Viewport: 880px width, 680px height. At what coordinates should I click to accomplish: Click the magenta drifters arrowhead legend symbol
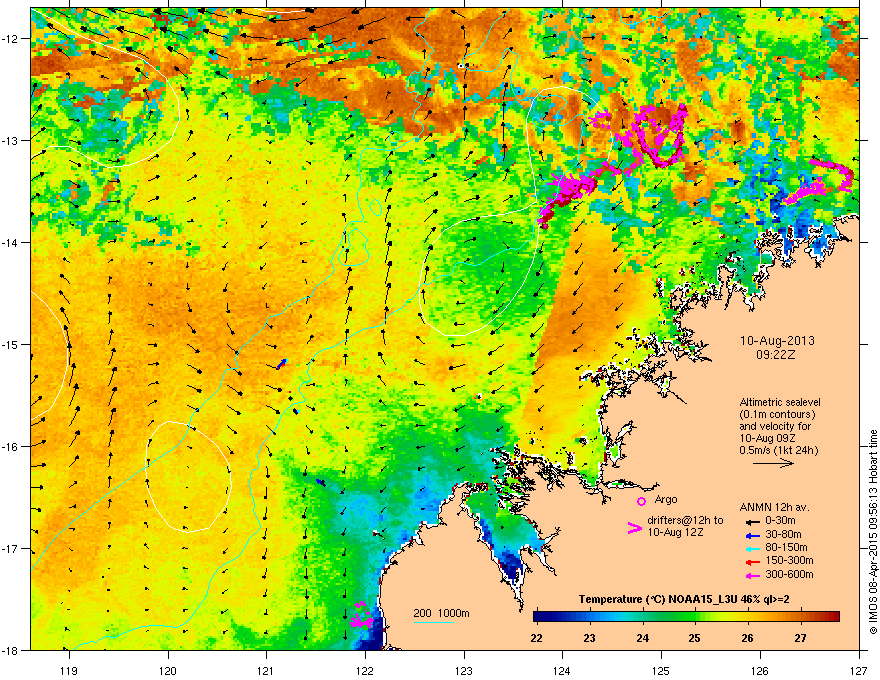[635, 528]
